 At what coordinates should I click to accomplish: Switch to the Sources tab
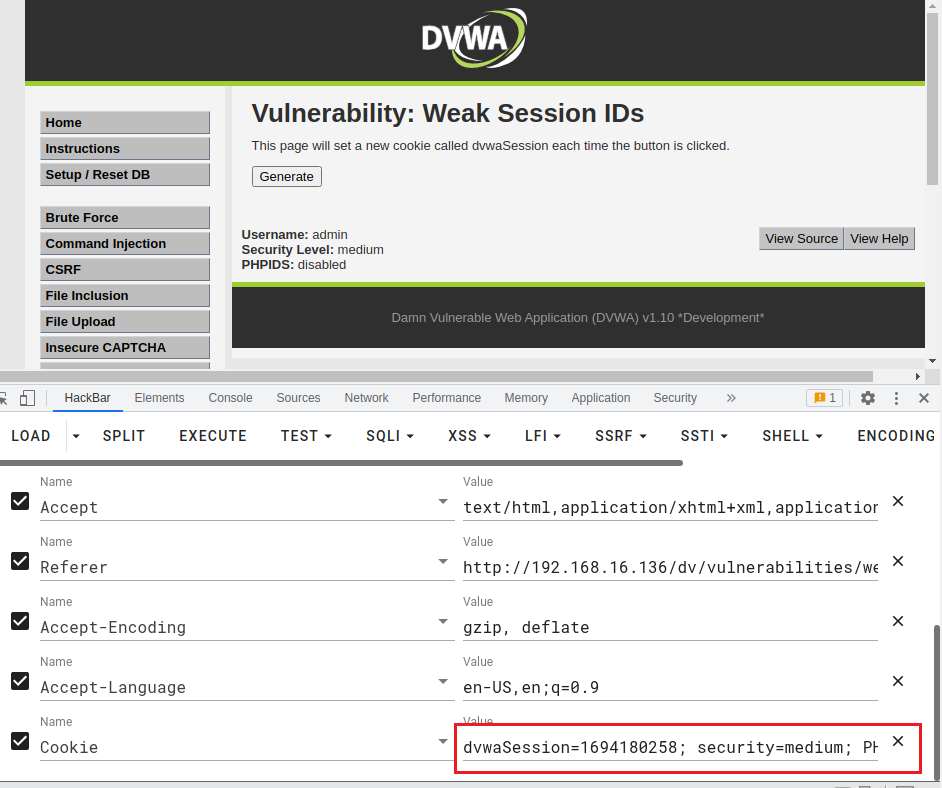(298, 398)
